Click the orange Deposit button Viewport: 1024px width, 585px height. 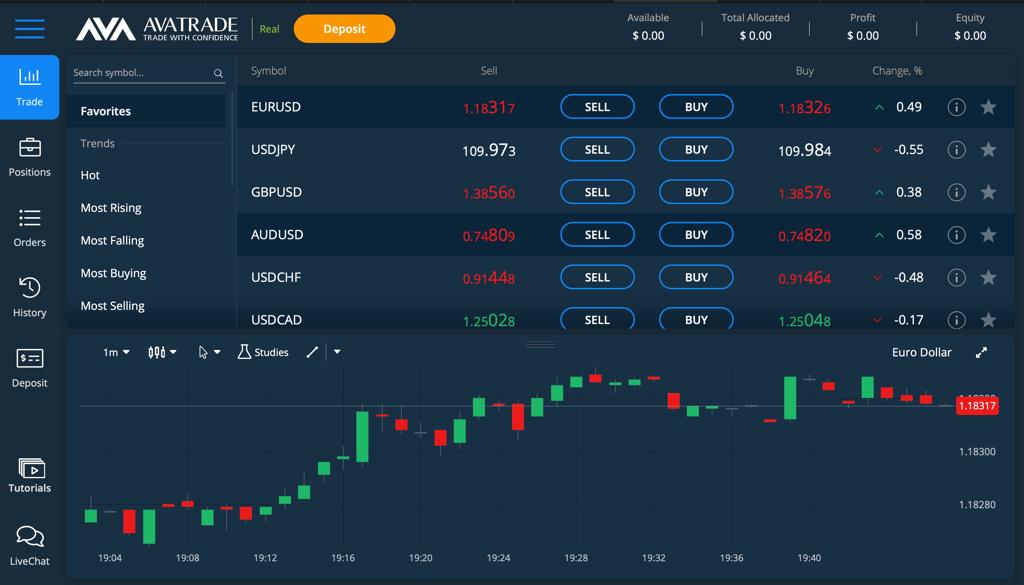344,29
